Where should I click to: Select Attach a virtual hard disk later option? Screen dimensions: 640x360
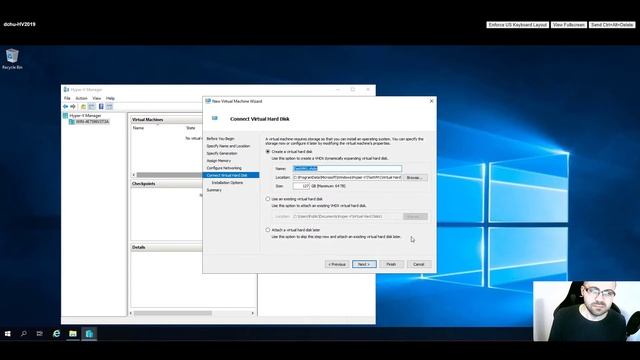268,230
